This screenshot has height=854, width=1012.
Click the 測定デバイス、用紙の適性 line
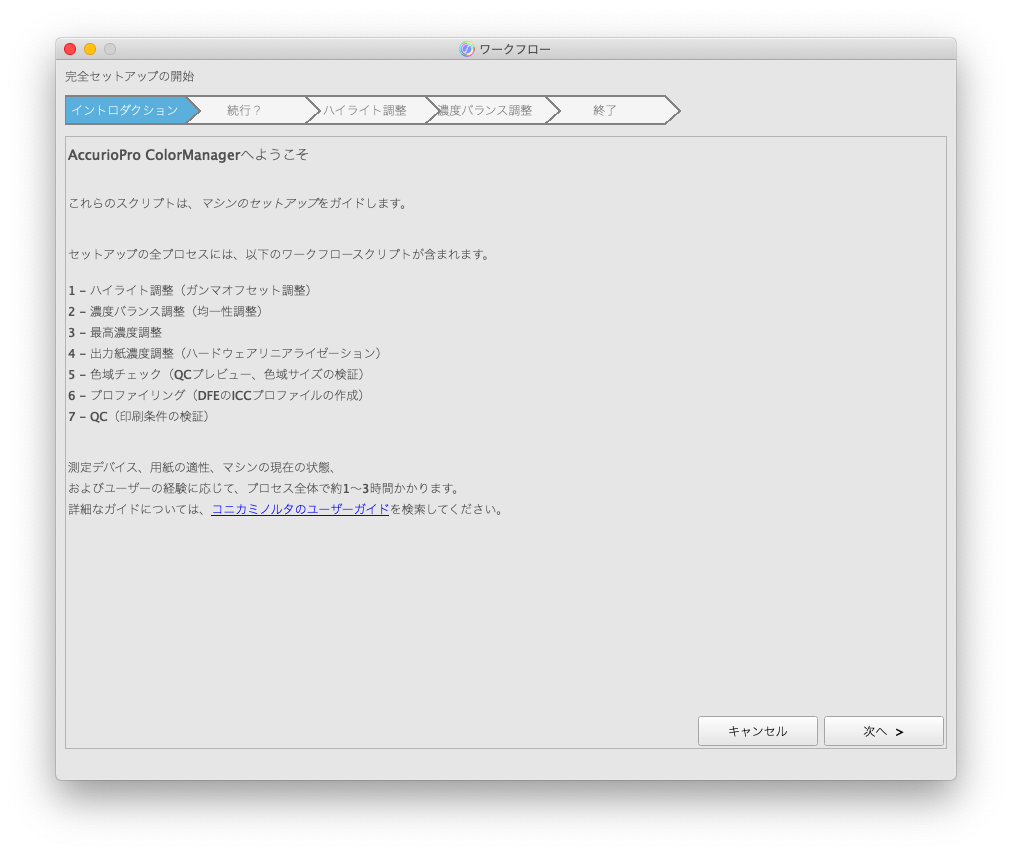[202, 467]
